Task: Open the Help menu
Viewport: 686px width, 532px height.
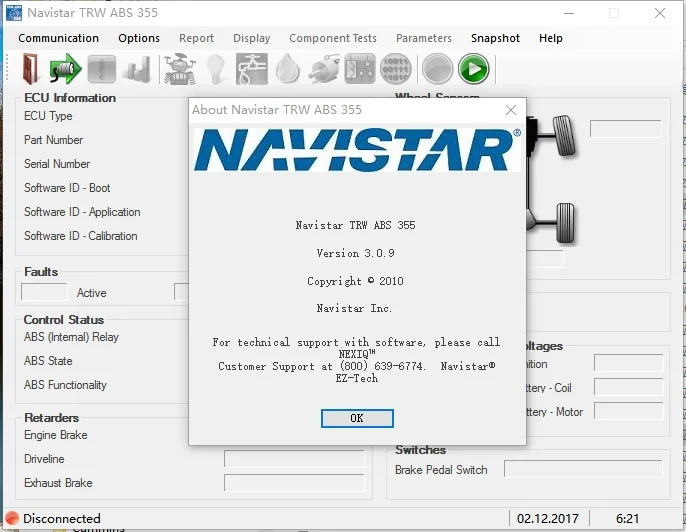Action: [x=551, y=38]
